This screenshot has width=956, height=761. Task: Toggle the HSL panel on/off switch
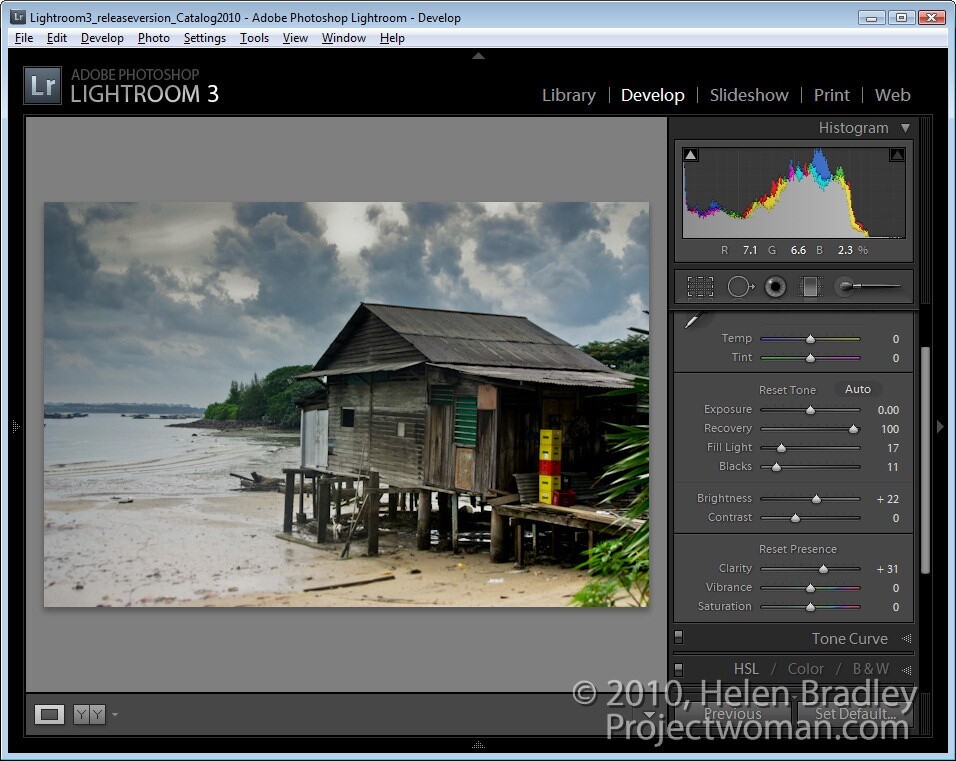coord(679,669)
